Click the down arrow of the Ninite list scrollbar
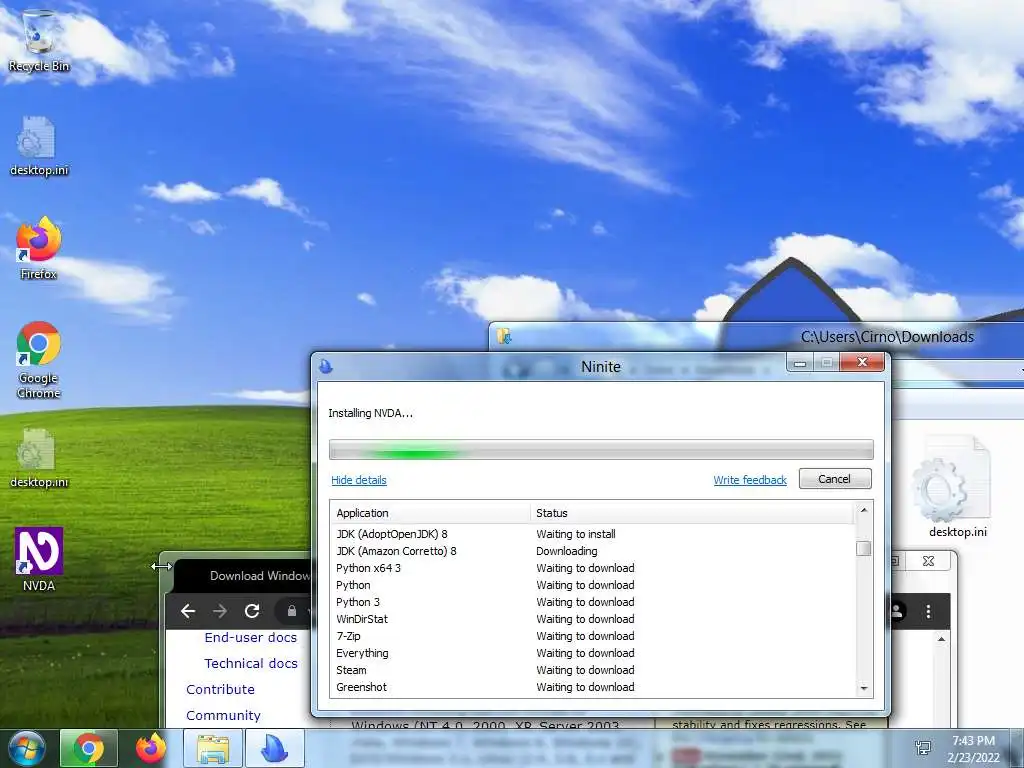 pyautogui.click(x=863, y=688)
